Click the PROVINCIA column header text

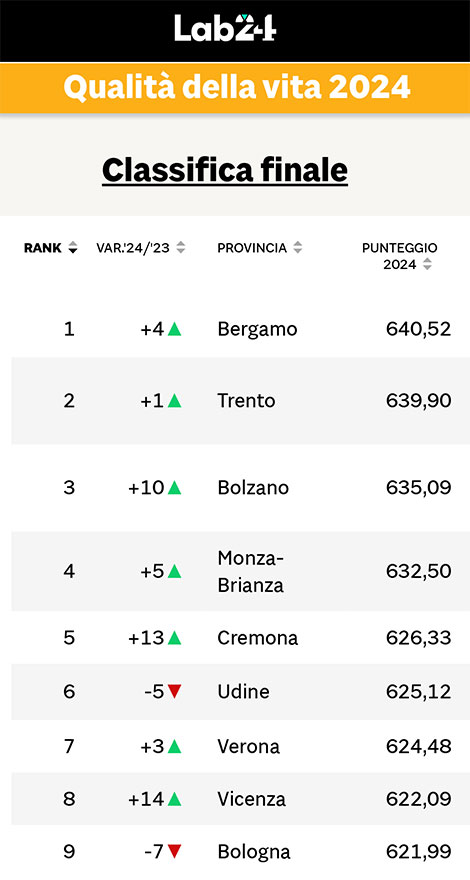tap(252, 248)
